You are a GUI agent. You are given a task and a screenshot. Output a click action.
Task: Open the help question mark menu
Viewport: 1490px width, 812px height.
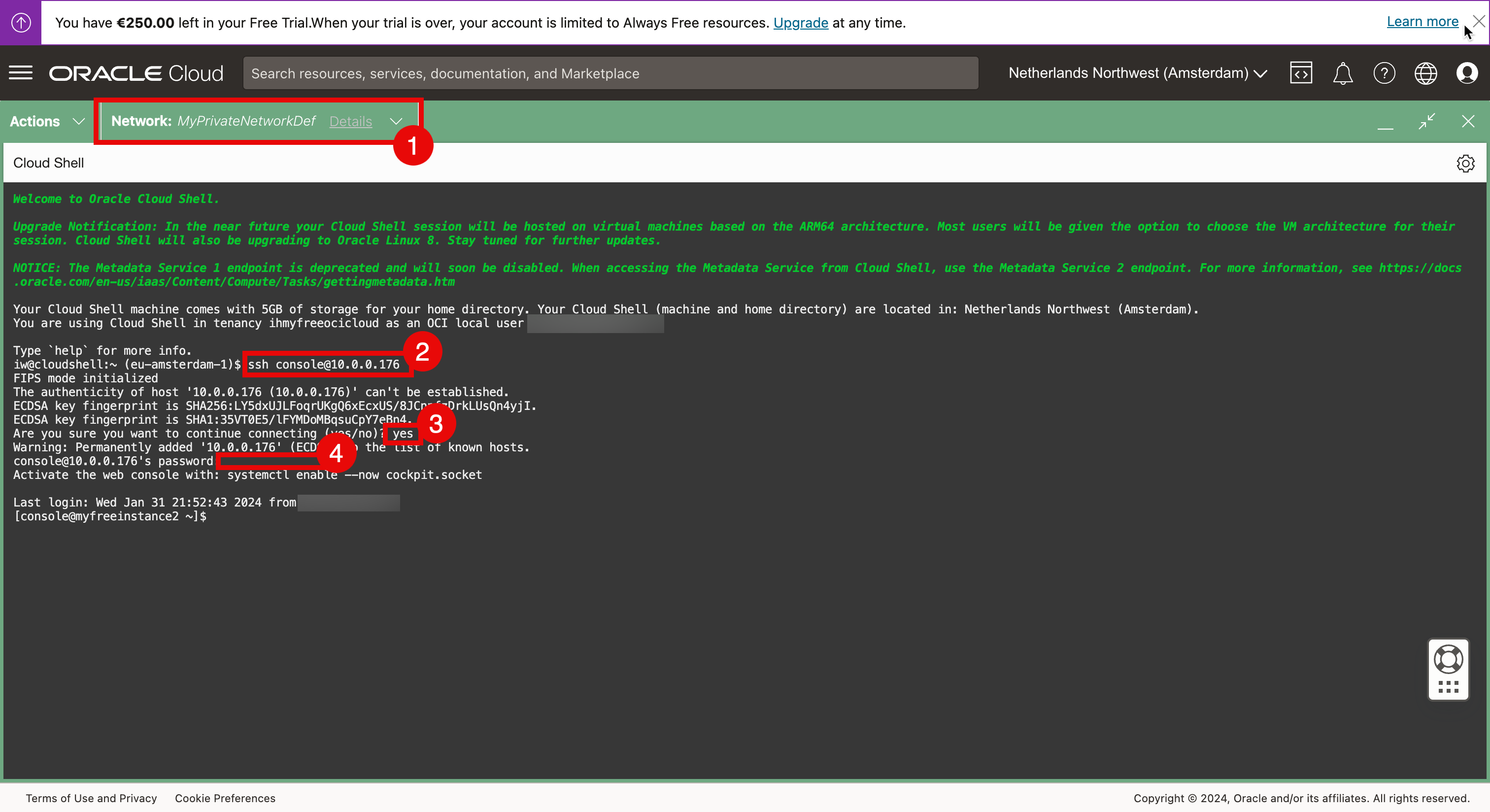[x=1384, y=73]
